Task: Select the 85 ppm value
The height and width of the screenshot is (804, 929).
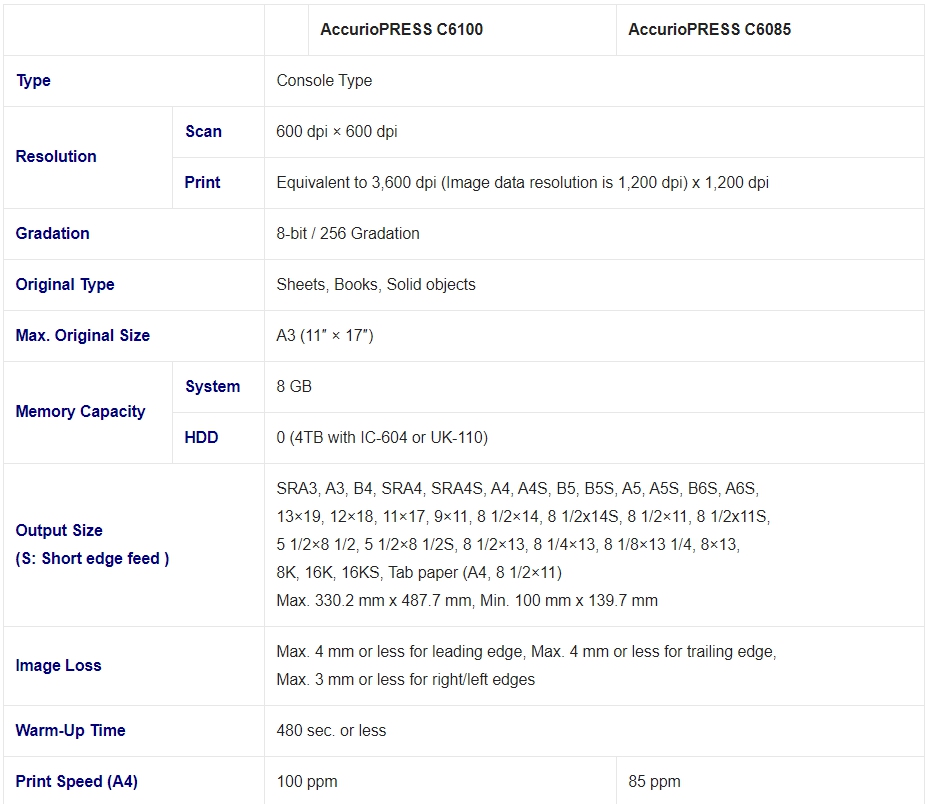Action: (x=654, y=782)
